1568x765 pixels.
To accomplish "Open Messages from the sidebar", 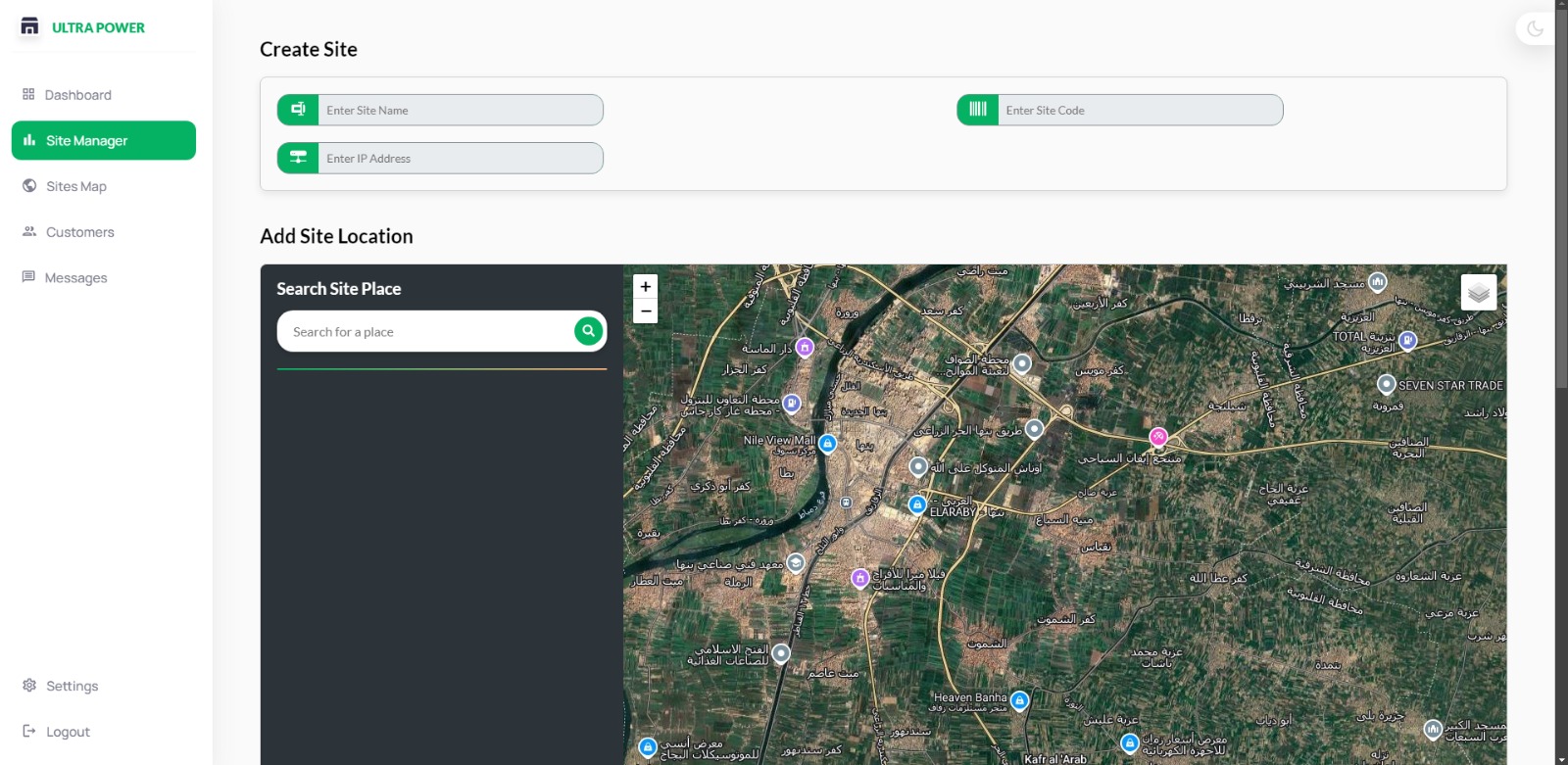I will (x=75, y=278).
